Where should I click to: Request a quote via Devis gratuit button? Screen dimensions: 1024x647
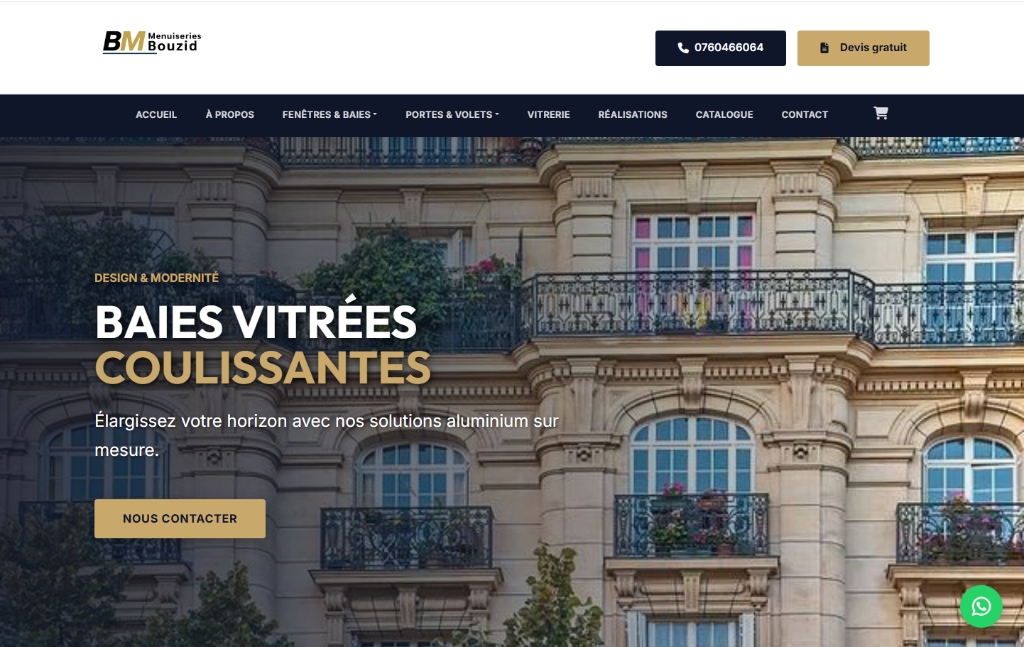pos(863,48)
